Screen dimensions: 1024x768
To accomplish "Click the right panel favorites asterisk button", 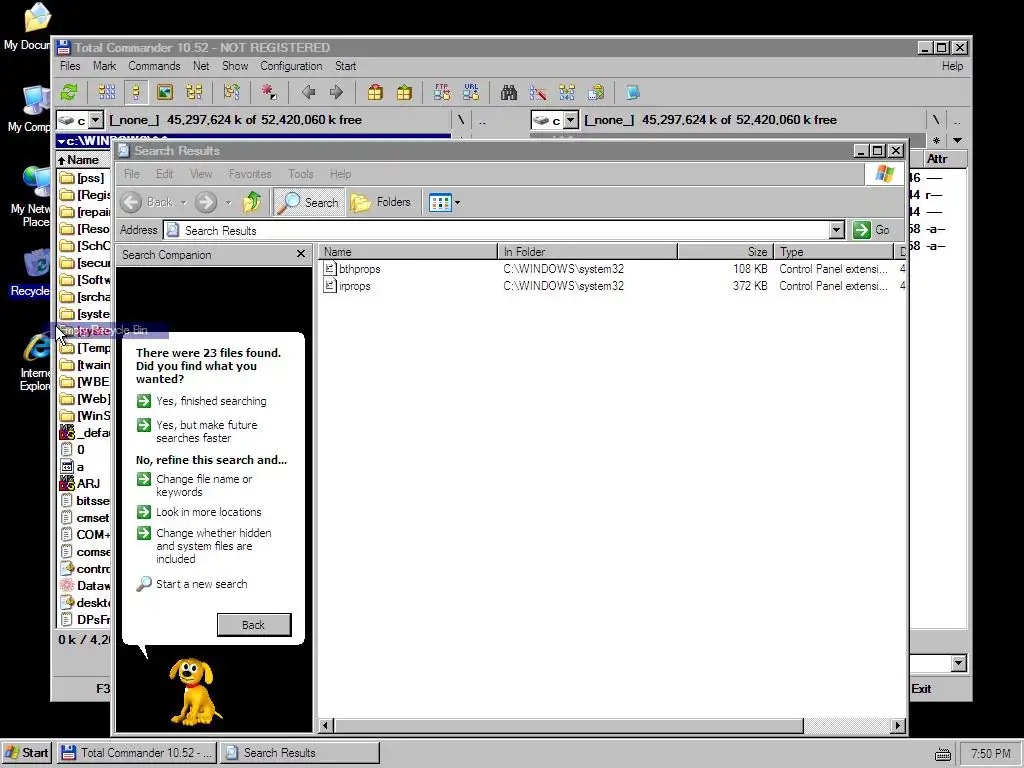I will click(x=936, y=140).
